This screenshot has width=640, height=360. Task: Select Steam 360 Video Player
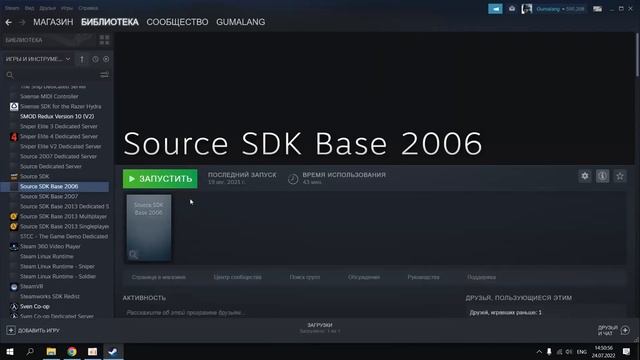(50, 247)
